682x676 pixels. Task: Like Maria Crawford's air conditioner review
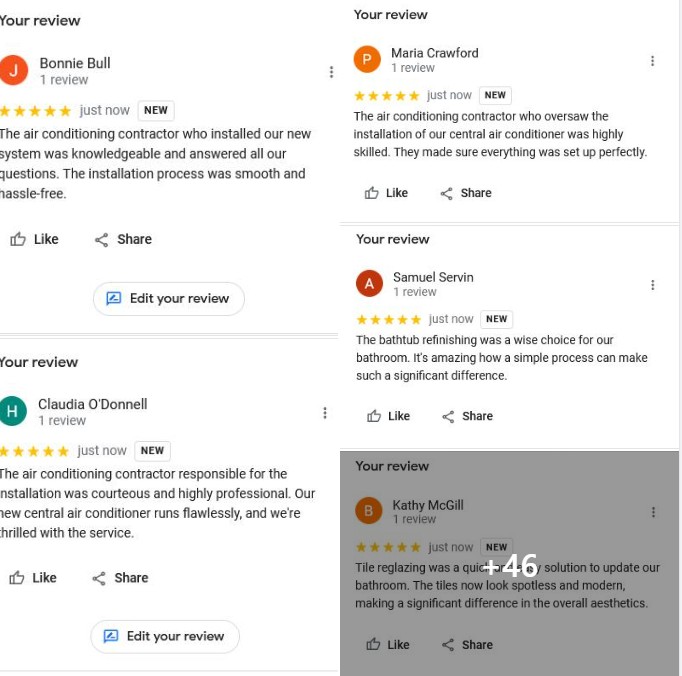(386, 193)
